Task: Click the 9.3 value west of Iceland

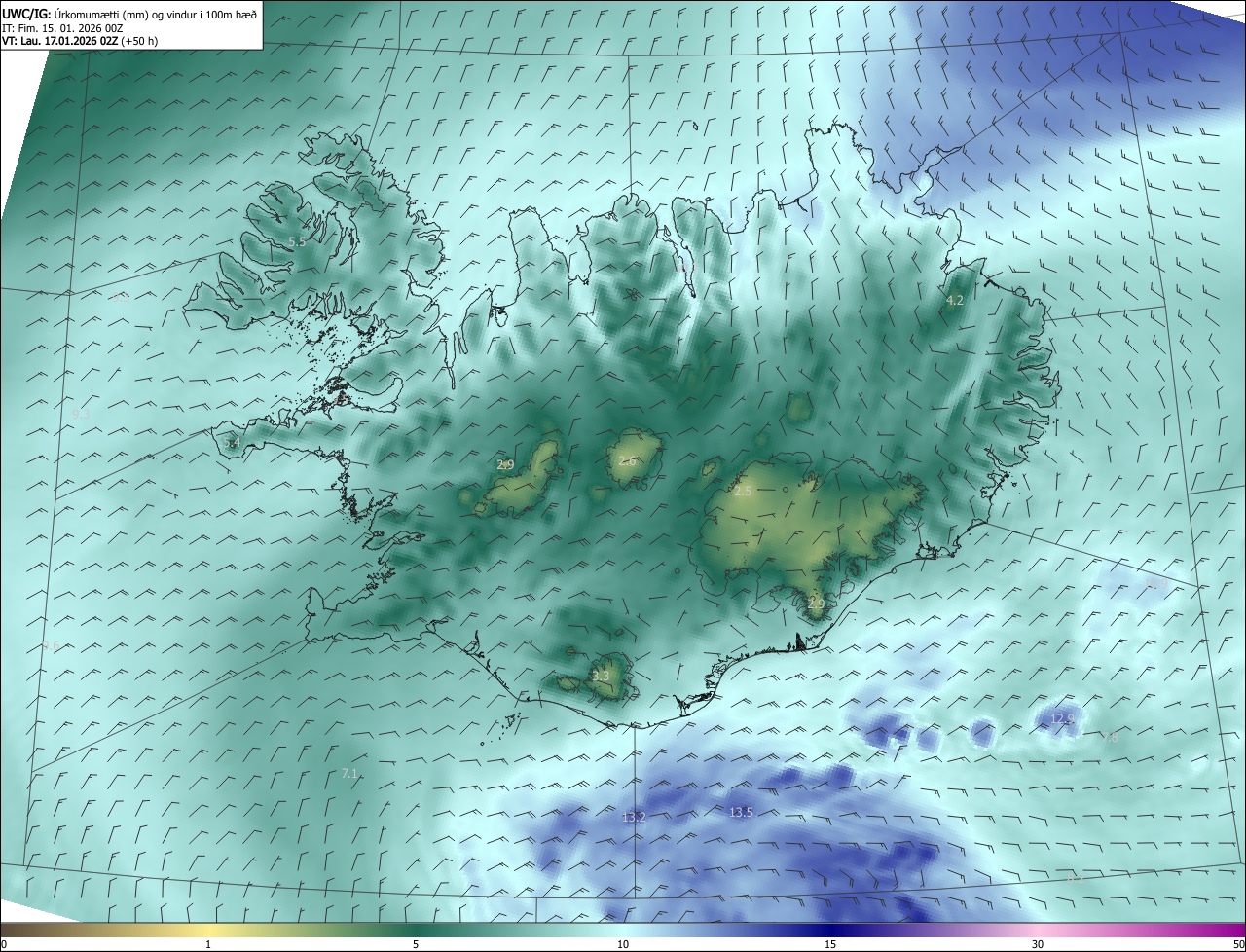Action: (82, 414)
